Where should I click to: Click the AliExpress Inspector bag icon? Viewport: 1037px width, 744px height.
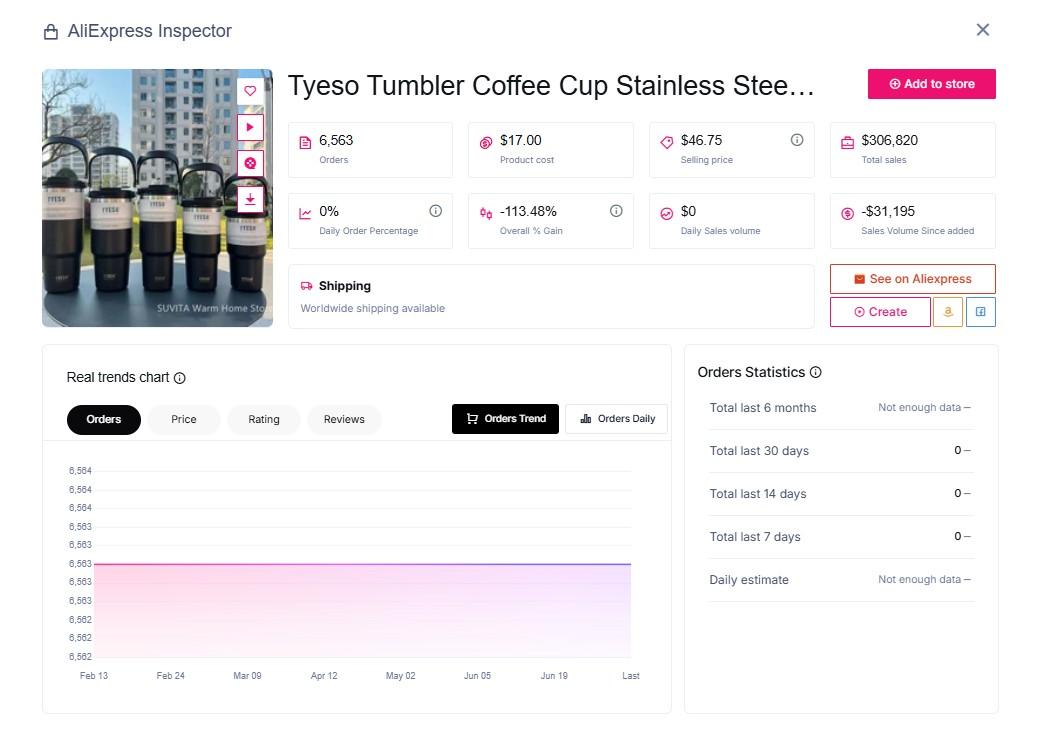(51, 32)
